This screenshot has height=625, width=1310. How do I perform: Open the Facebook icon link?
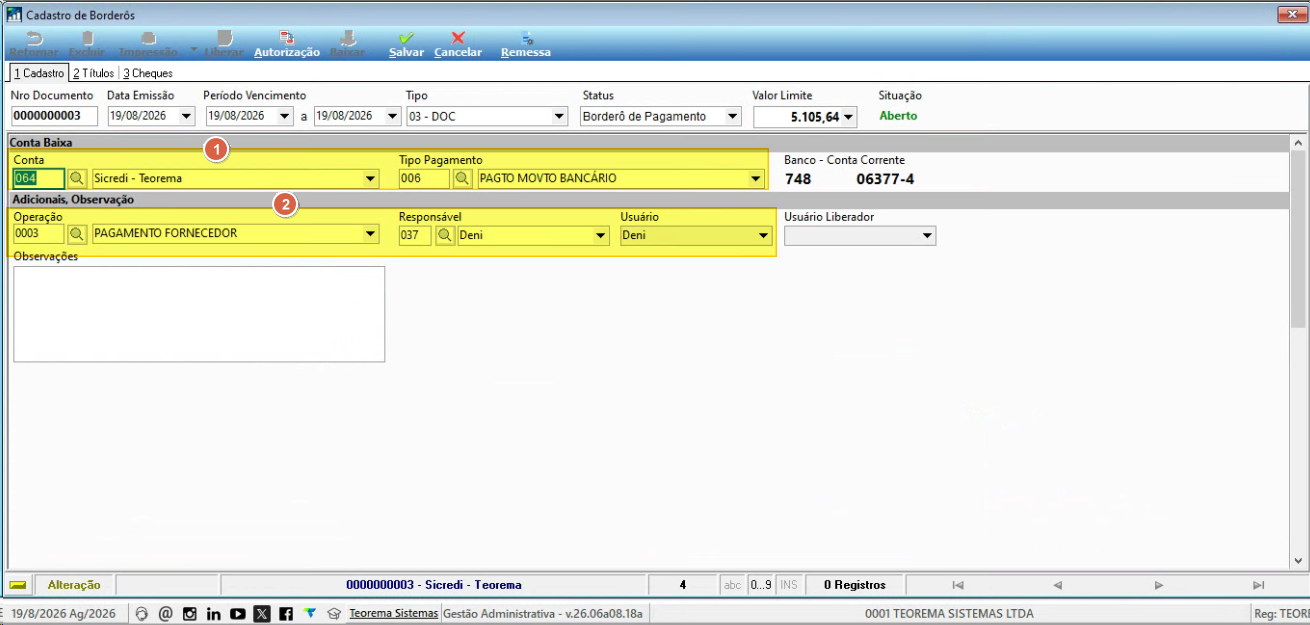tap(286, 613)
